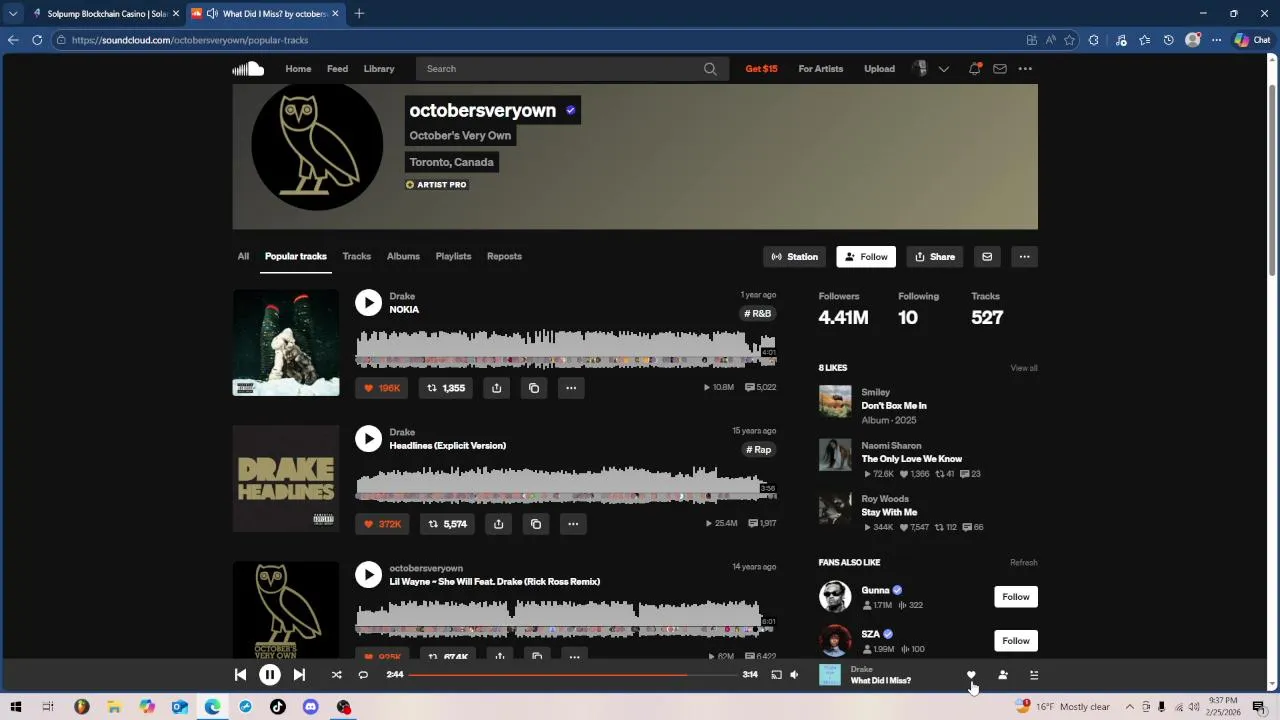The image size is (1280, 720).
Task: Open the cast to device icon
Action: tap(776, 675)
